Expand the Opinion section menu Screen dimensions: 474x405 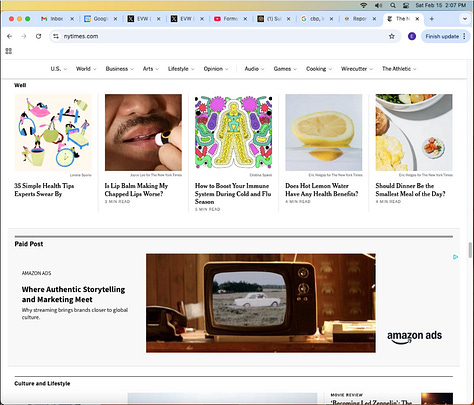pos(216,69)
